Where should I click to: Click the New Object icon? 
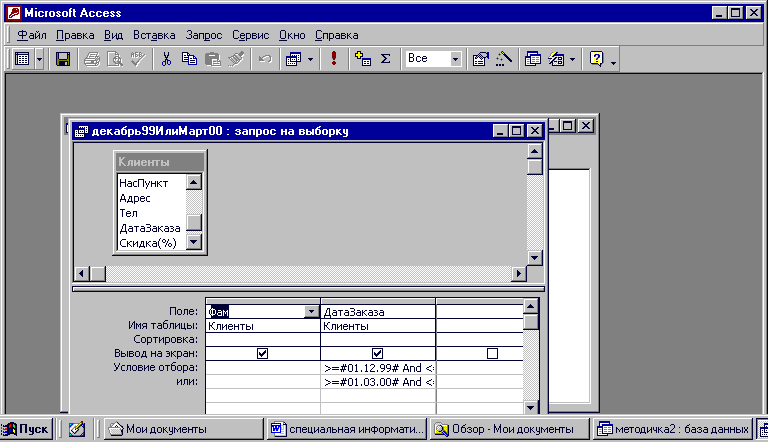[x=556, y=59]
